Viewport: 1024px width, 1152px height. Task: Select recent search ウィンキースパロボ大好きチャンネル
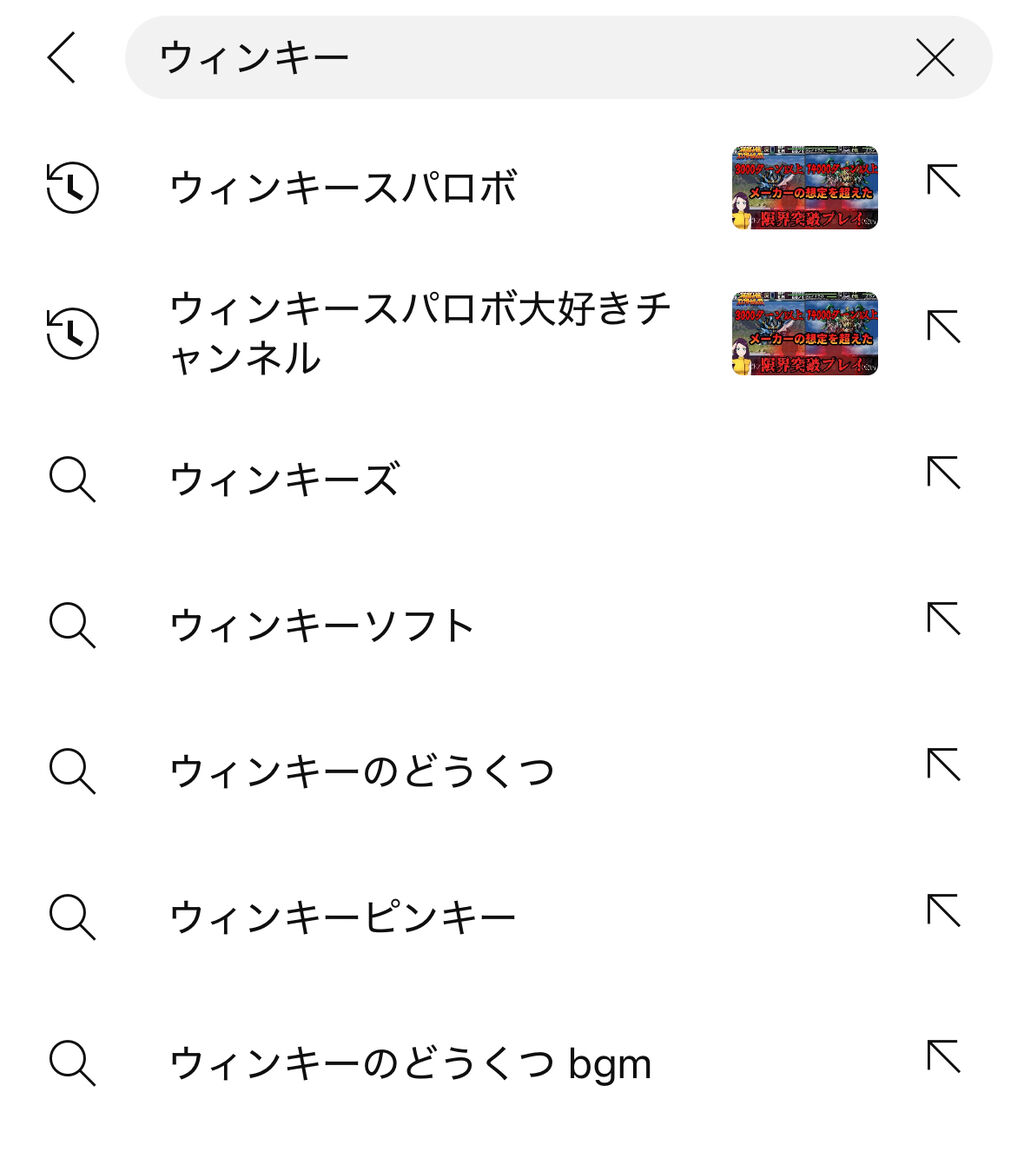tap(420, 333)
